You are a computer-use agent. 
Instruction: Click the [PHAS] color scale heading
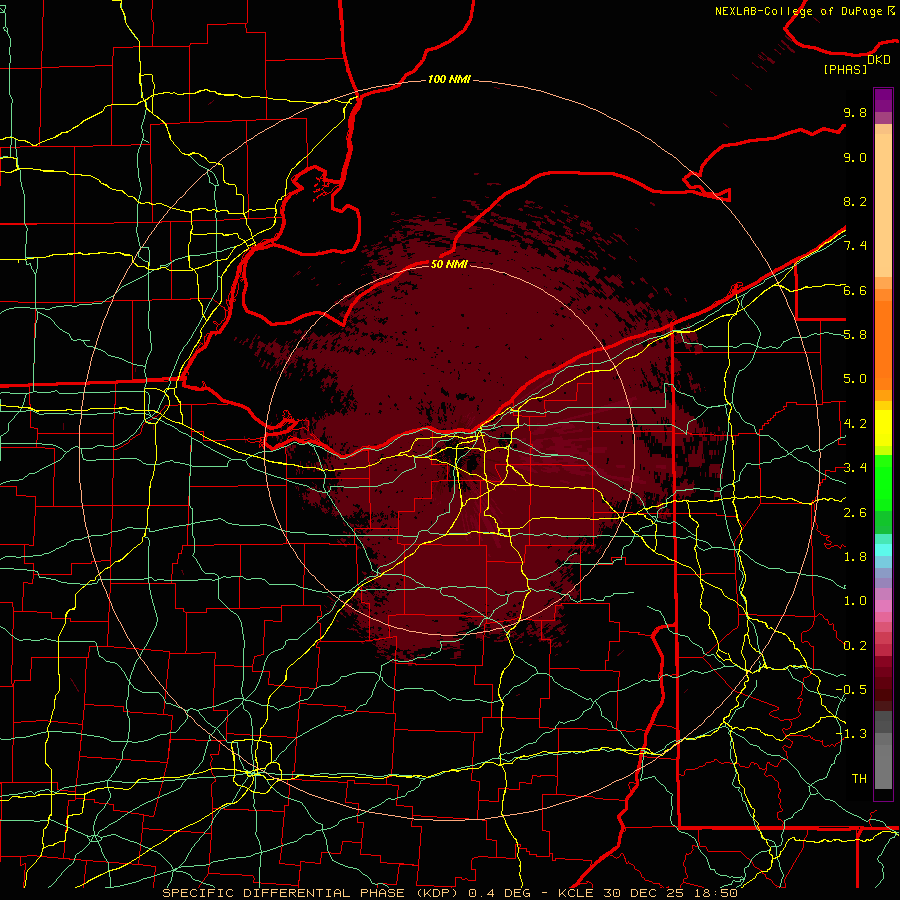point(845,70)
